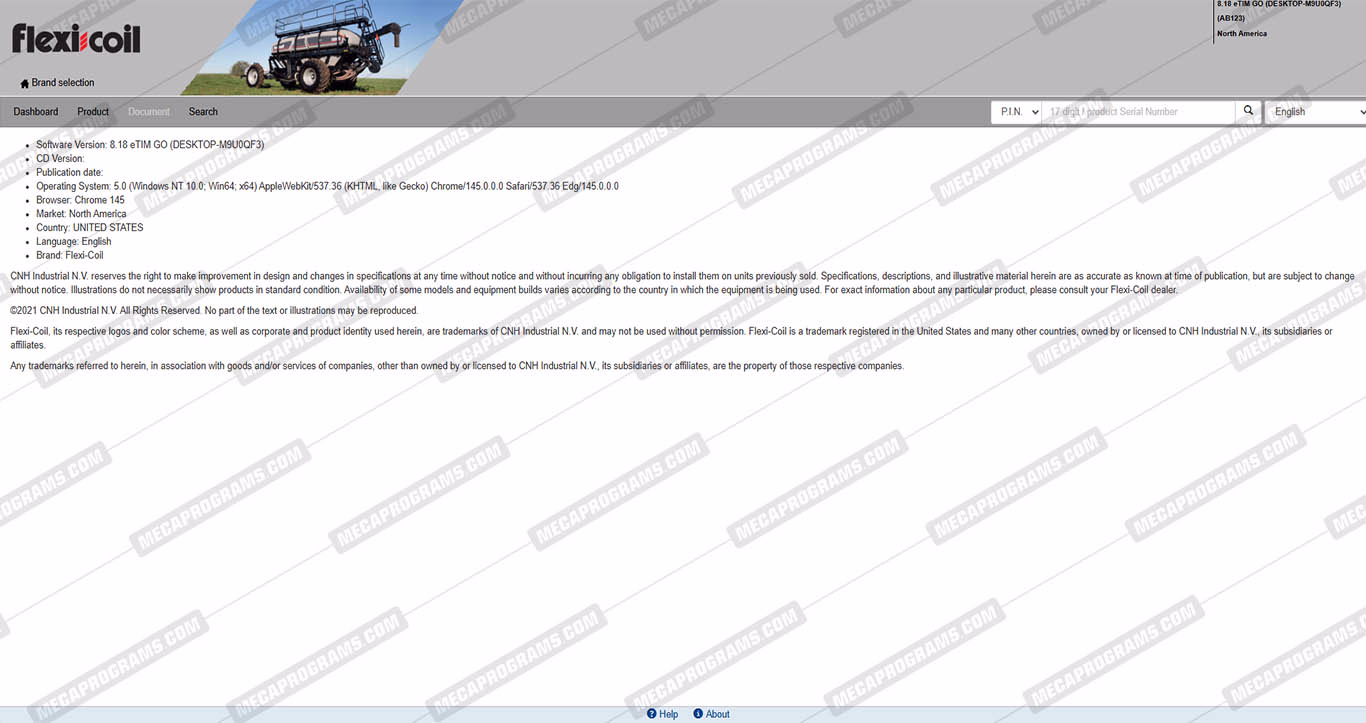
Task: Click the North America header label
Action: 1241,34
